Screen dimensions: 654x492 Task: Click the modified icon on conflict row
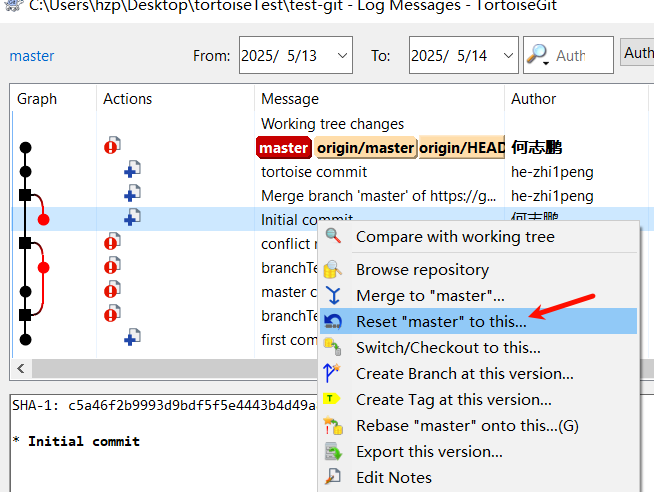pos(112,241)
